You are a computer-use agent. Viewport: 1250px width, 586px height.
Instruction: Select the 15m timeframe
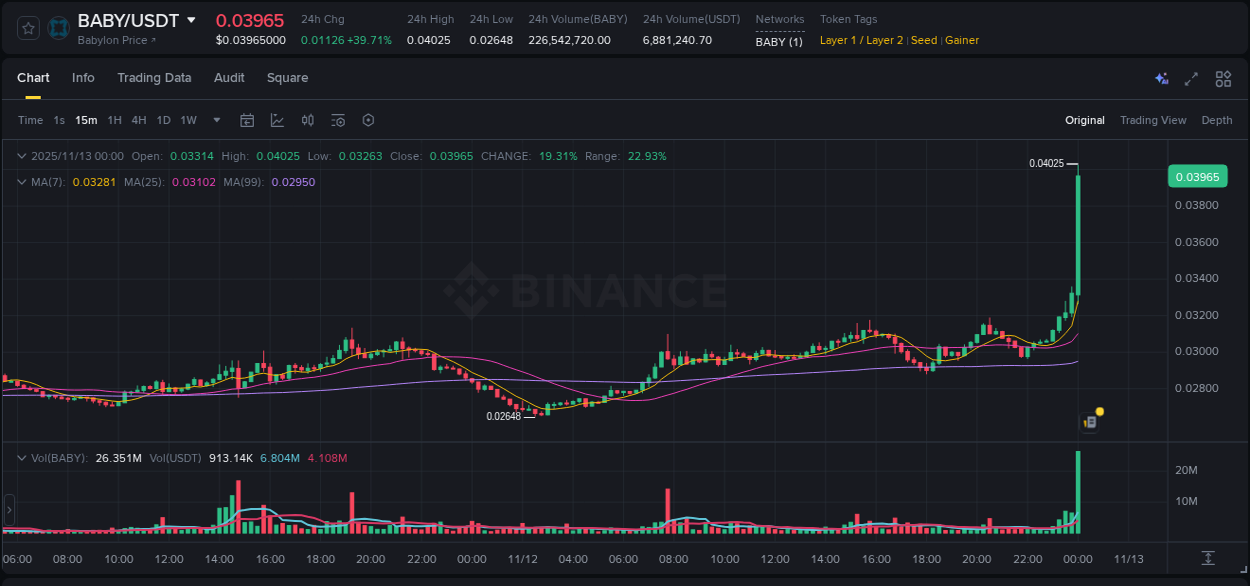86,119
